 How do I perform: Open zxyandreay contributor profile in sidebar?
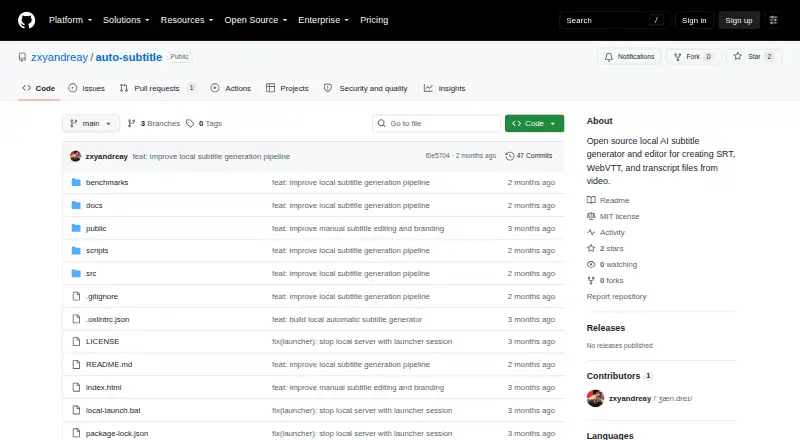[x=630, y=399]
